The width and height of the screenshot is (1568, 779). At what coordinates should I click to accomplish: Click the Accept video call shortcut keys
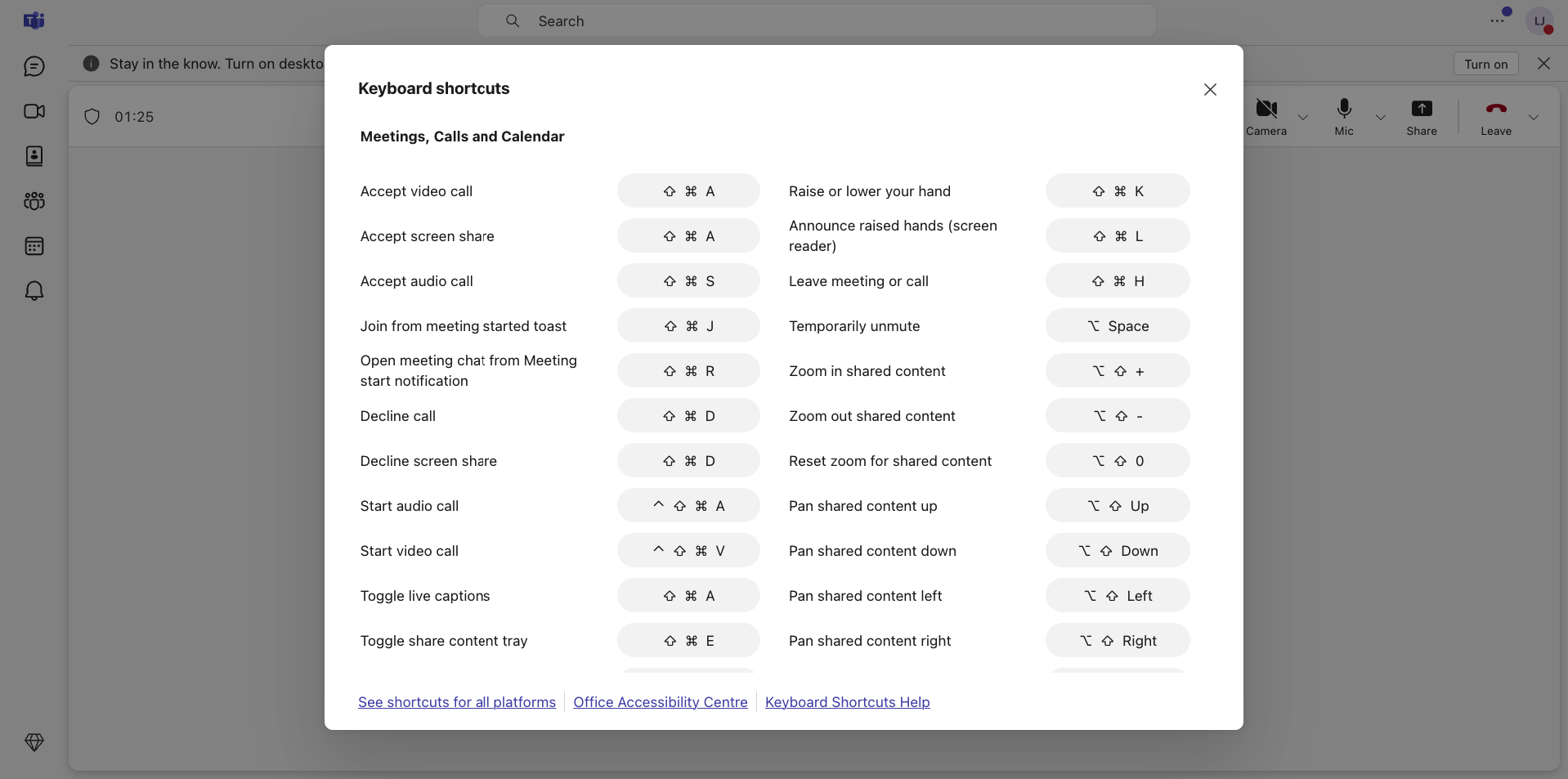click(688, 191)
